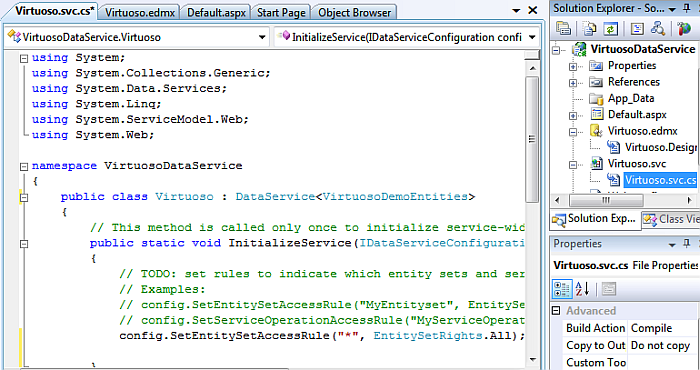This screenshot has height=370, width=700.
Task: Collapse the Virtuoso.edmx node
Action: tap(573, 132)
